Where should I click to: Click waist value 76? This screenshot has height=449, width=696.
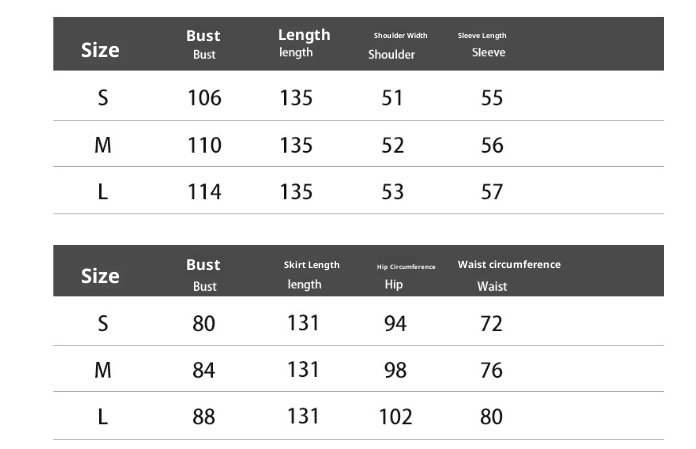pos(491,370)
